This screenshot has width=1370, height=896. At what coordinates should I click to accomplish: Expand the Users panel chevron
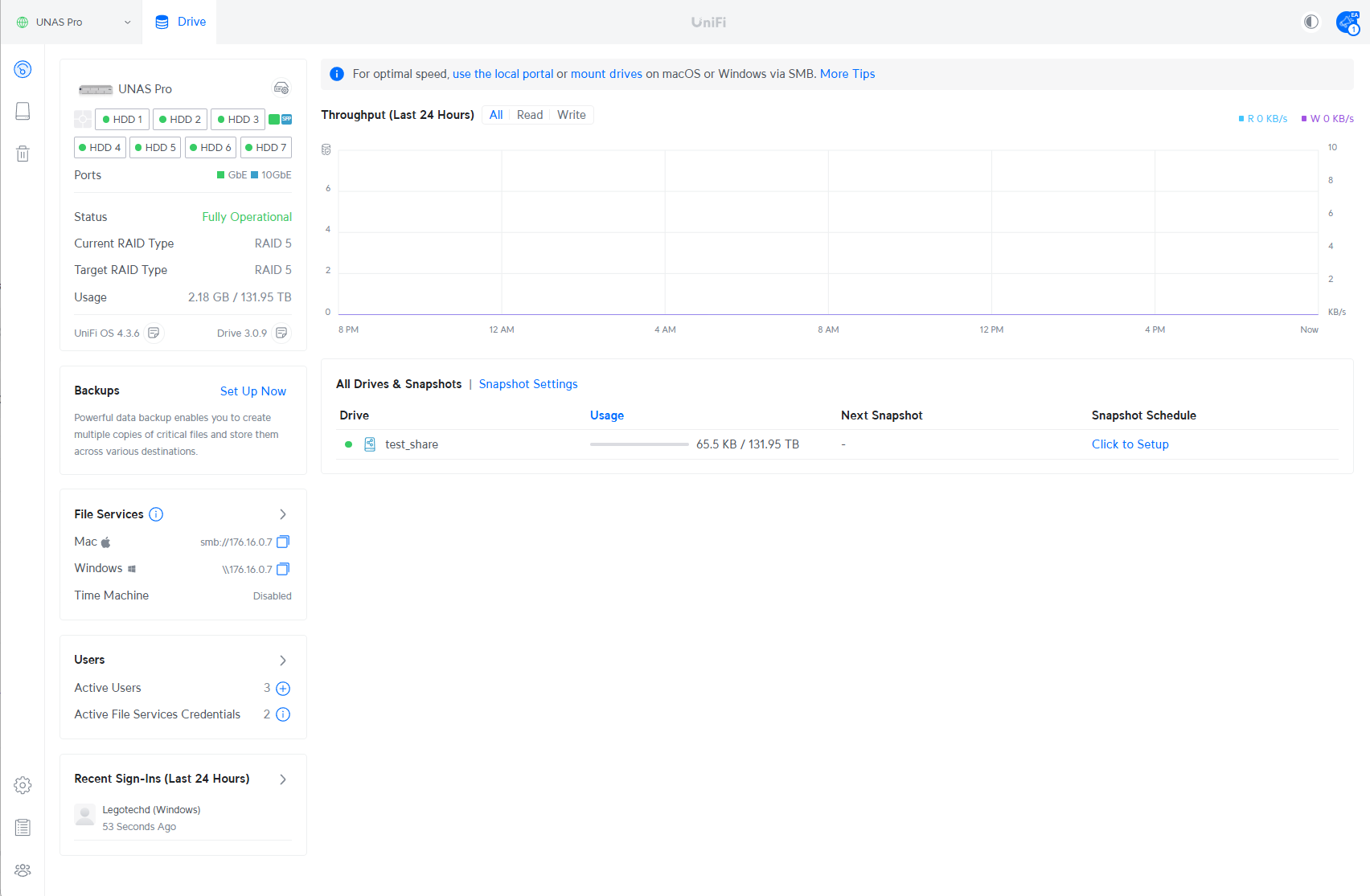283,661
